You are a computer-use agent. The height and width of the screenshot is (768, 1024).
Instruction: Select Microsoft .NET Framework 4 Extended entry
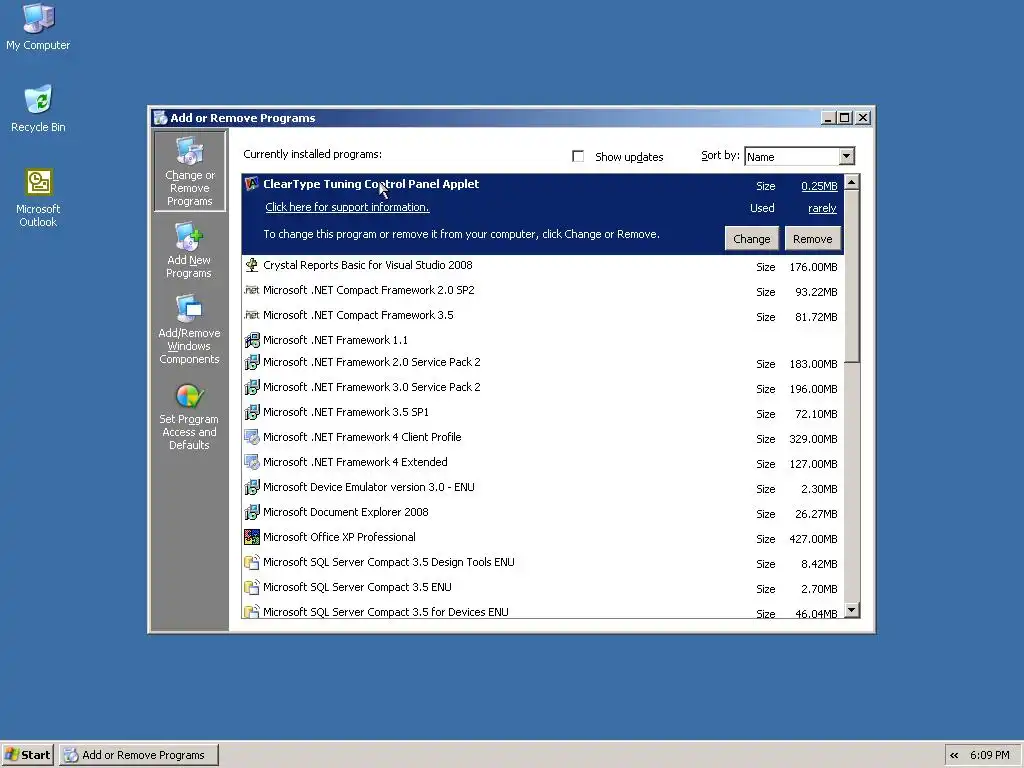pos(542,462)
